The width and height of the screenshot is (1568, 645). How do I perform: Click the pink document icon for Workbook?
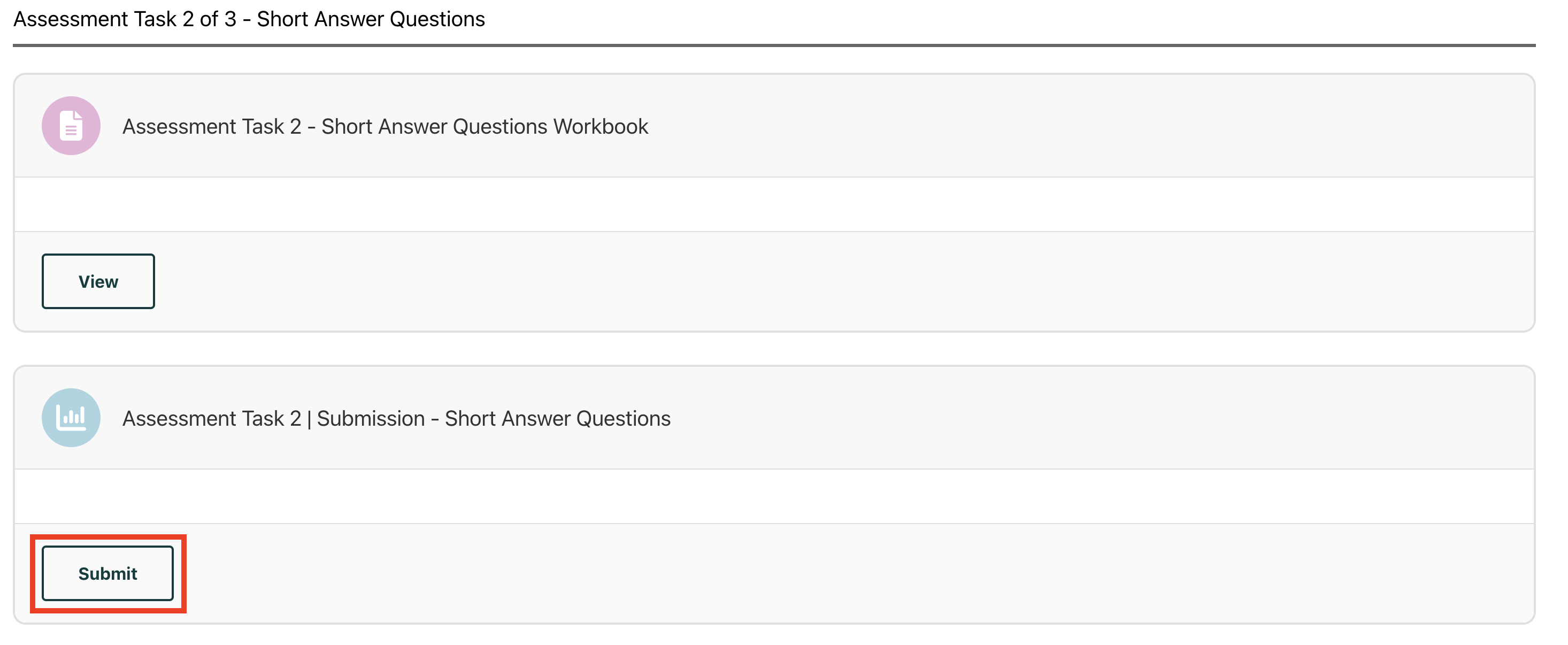71,126
